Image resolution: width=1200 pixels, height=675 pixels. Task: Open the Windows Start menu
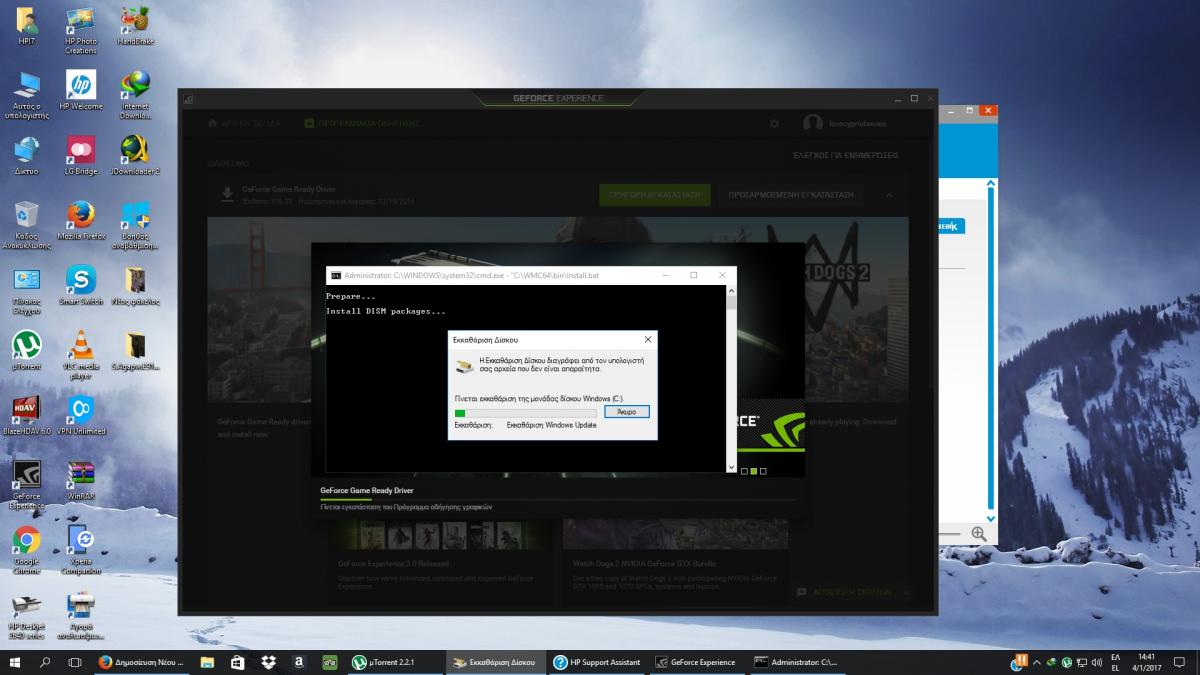(x=15, y=662)
